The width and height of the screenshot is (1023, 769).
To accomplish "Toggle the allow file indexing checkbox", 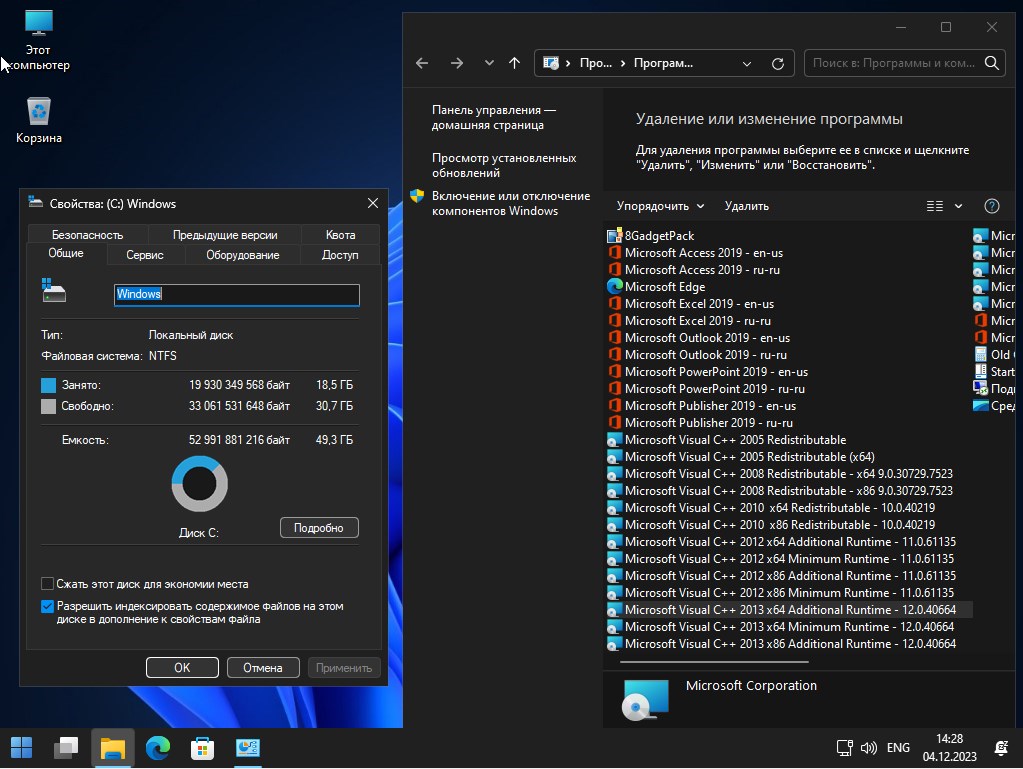I will click(47, 607).
